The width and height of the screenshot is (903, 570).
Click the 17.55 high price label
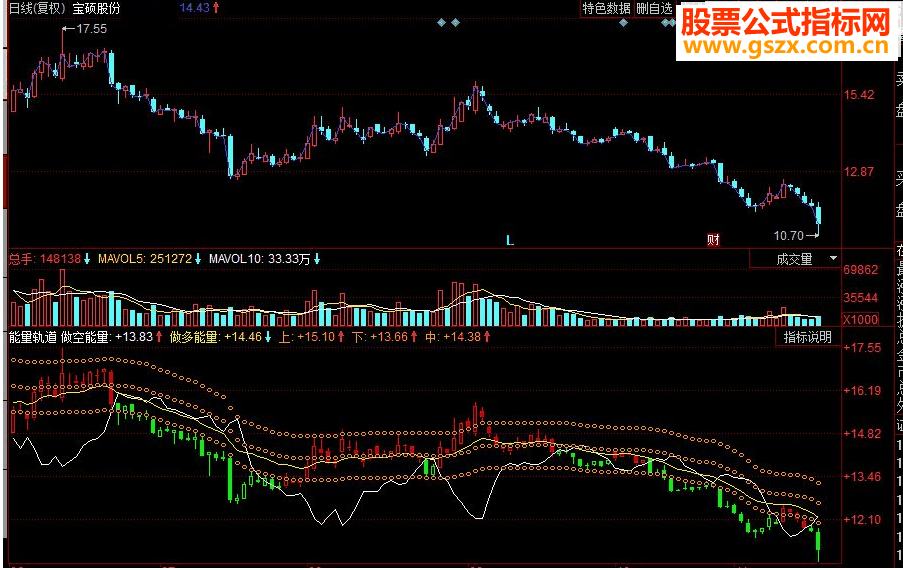(x=92, y=29)
